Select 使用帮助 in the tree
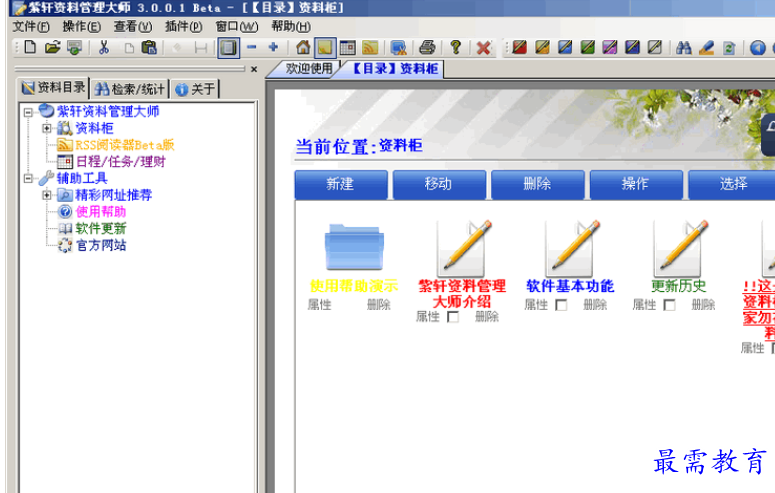The image size is (775, 493). pyautogui.click(x=101, y=212)
